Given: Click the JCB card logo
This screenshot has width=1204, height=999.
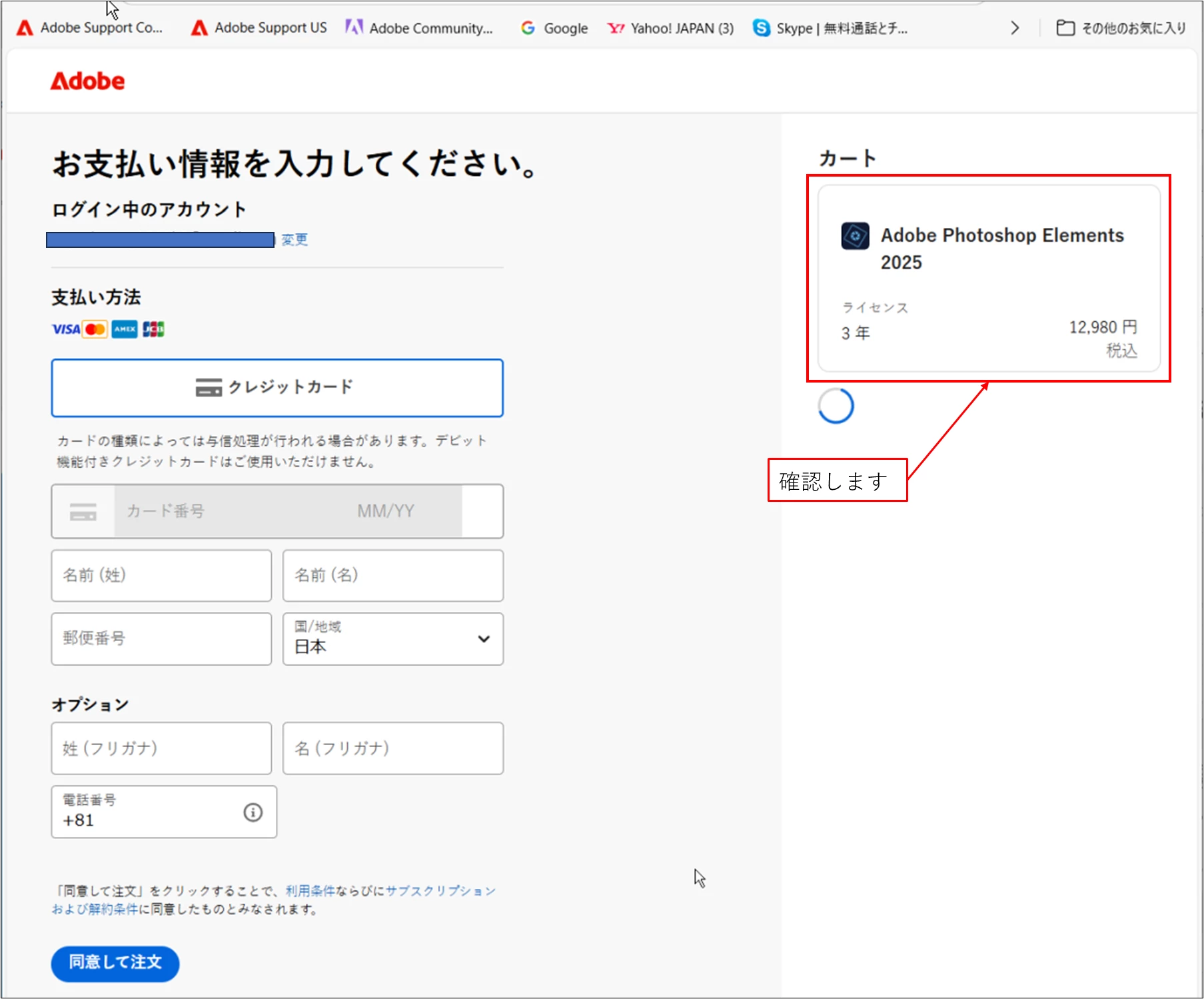Looking at the screenshot, I should [153, 329].
